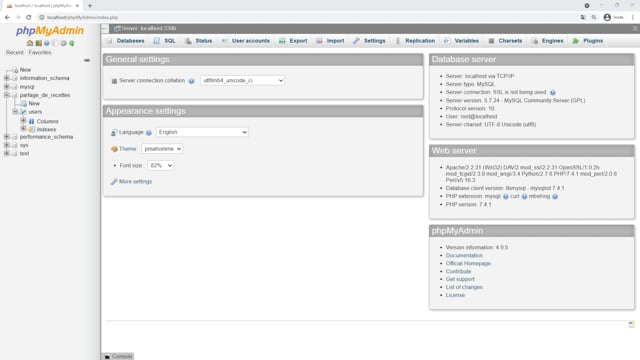Switch to Recent tables in sidebar
Image resolution: width=640 pixels, height=360 pixels.
(15, 53)
